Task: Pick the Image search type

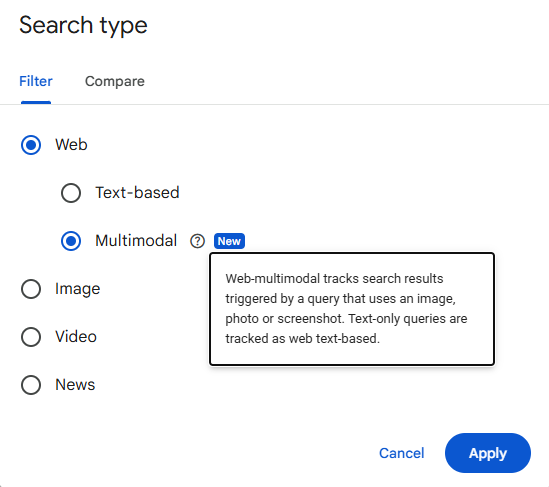Action: [x=31, y=289]
